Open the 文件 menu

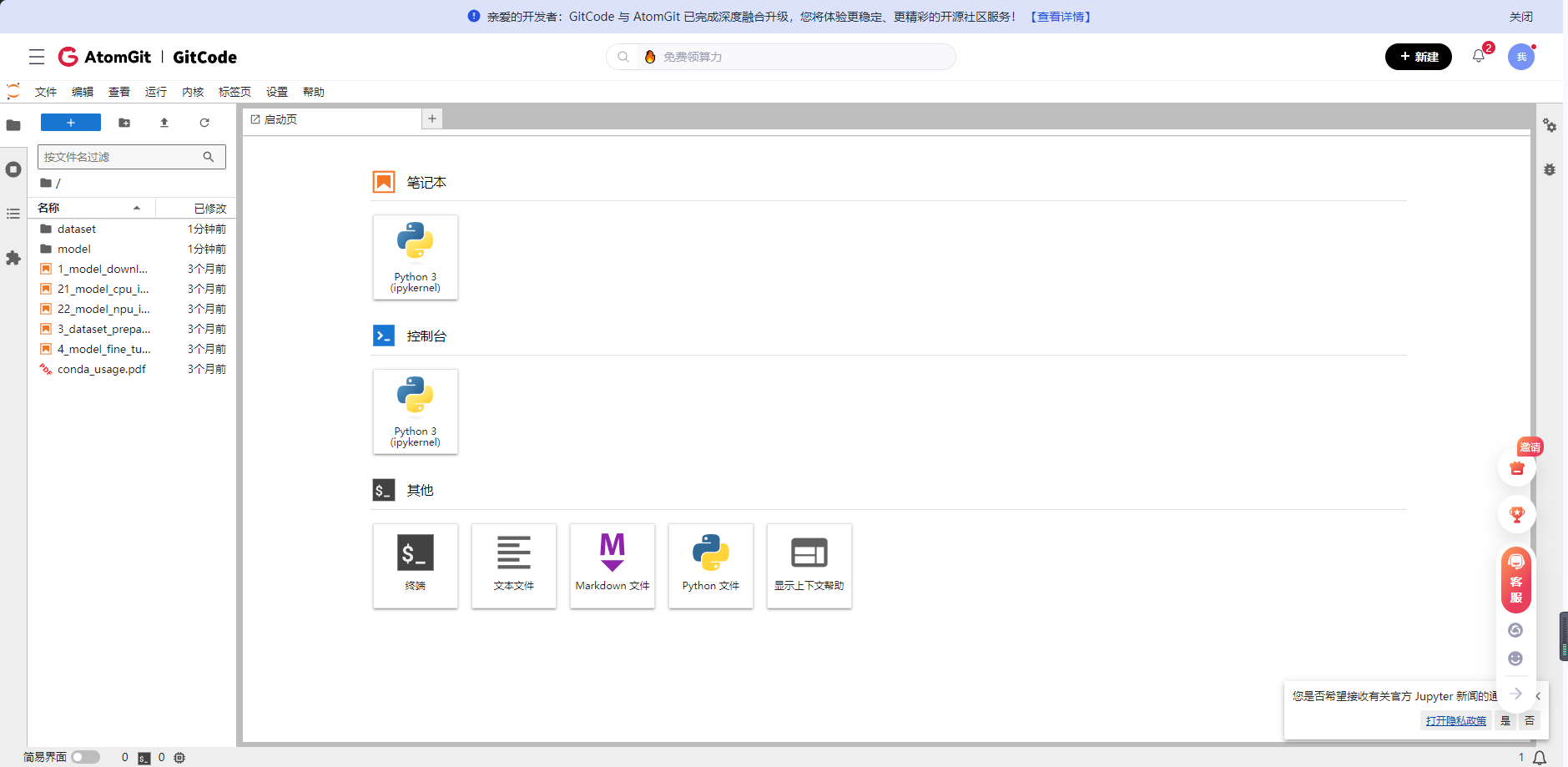coord(46,92)
